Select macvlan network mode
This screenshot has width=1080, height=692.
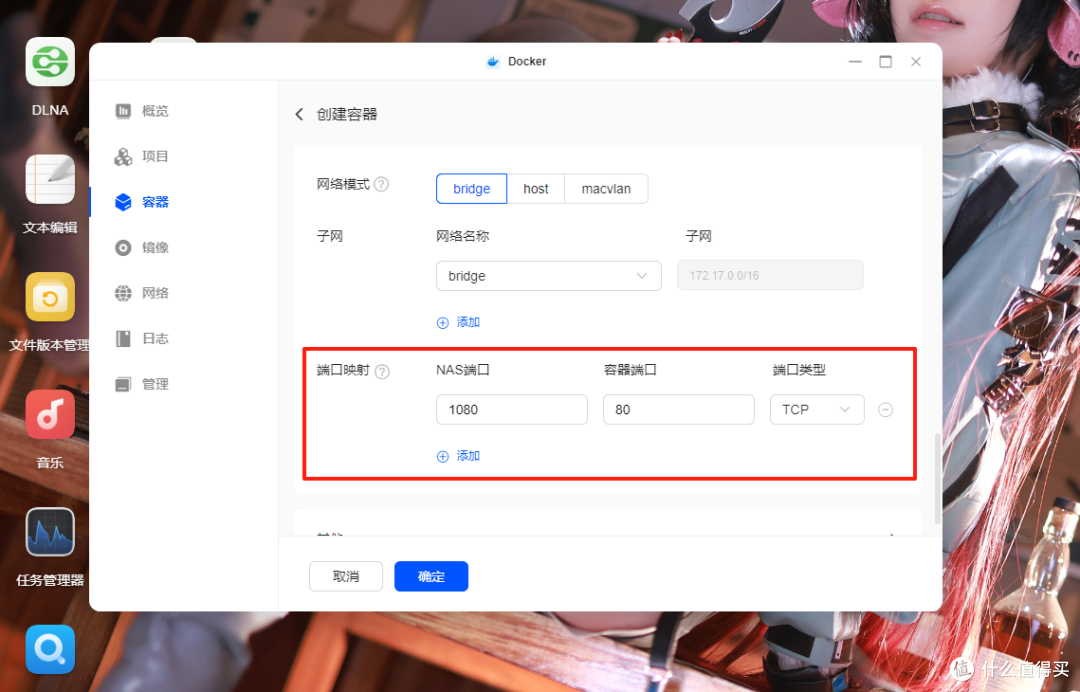[606, 189]
